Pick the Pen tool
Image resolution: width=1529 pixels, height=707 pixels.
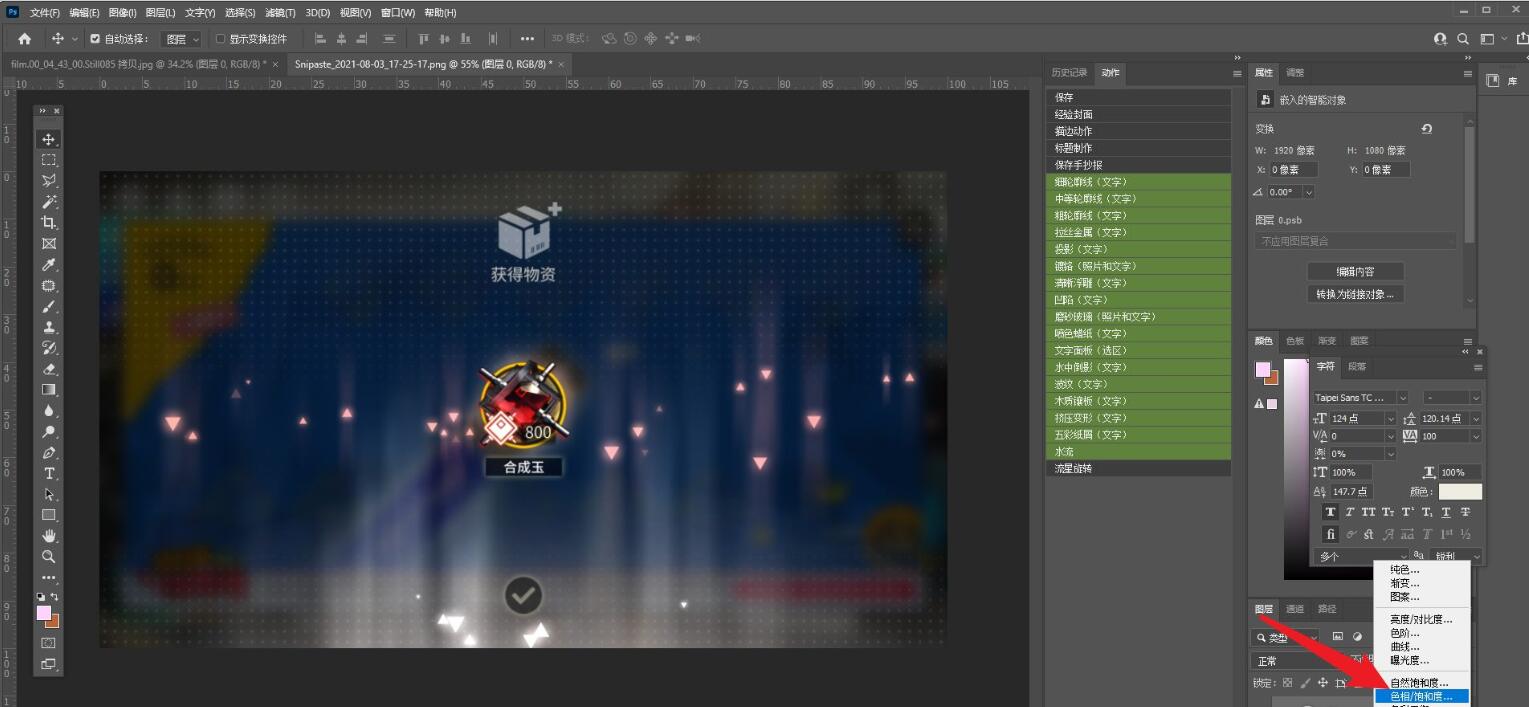(x=49, y=453)
